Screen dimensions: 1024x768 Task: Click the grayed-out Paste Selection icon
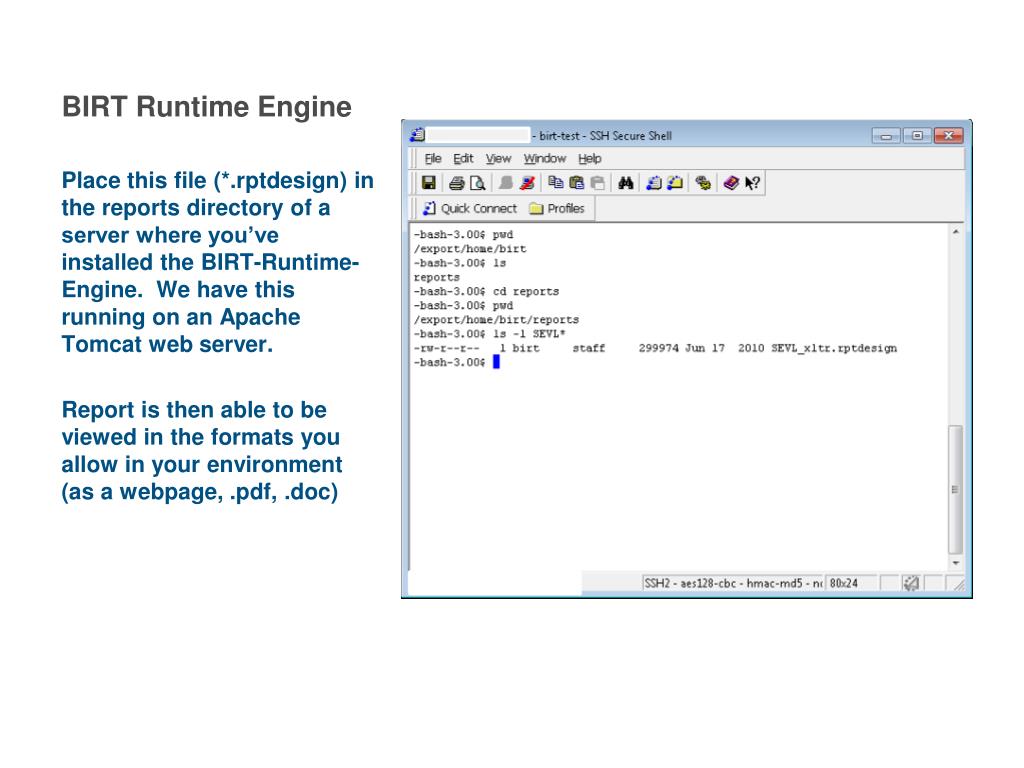click(x=598, y=184)
